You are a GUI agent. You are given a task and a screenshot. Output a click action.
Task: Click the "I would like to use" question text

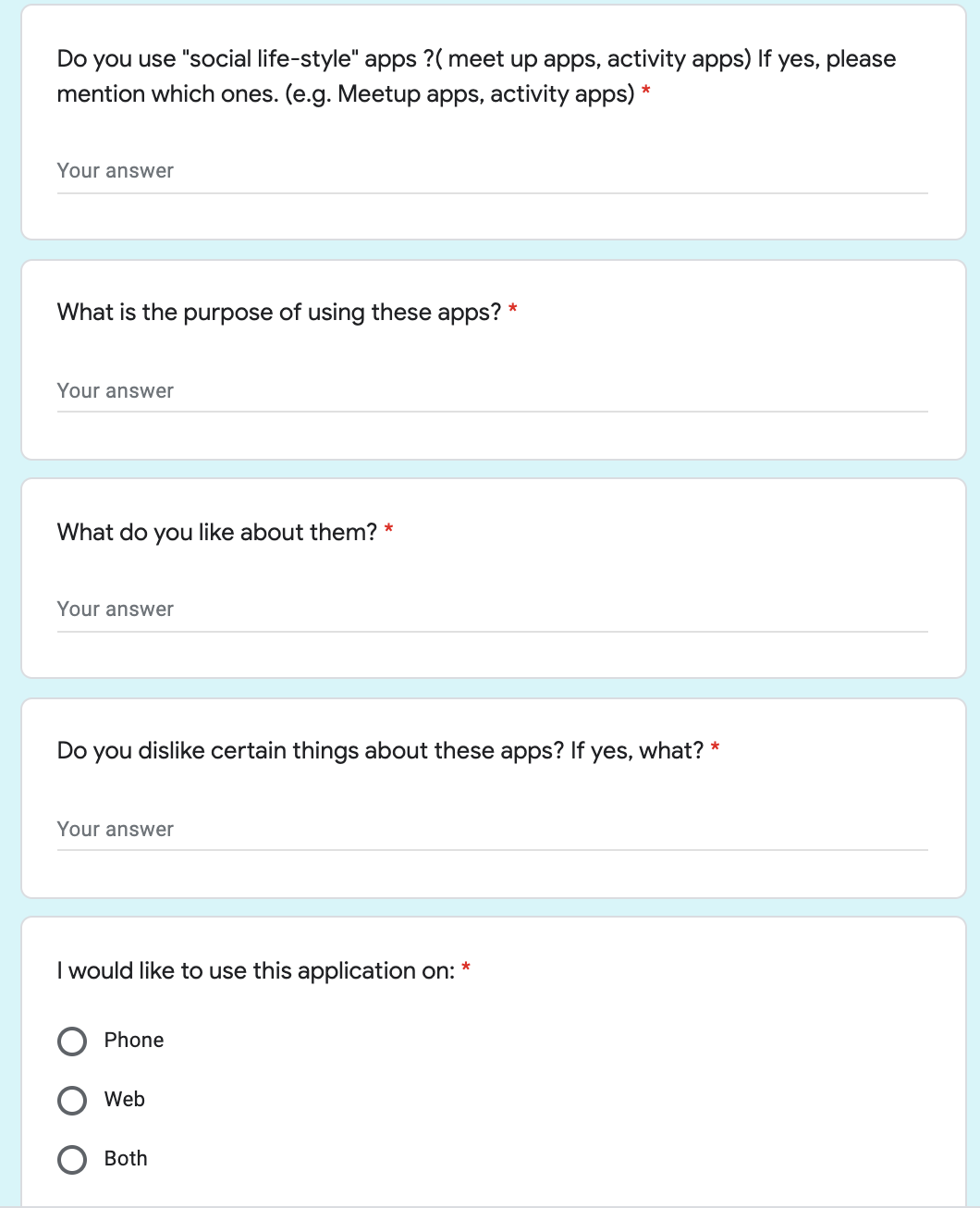tap(256, 971)
